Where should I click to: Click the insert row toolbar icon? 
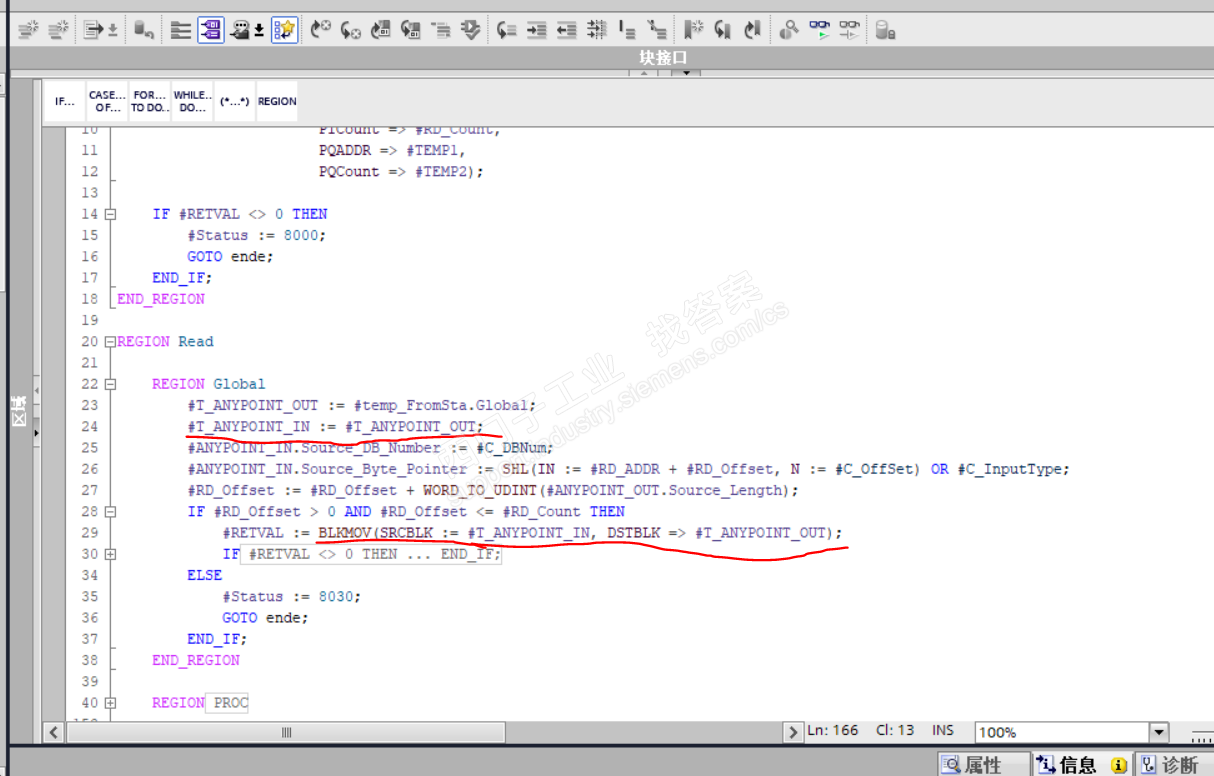[27, 30]
